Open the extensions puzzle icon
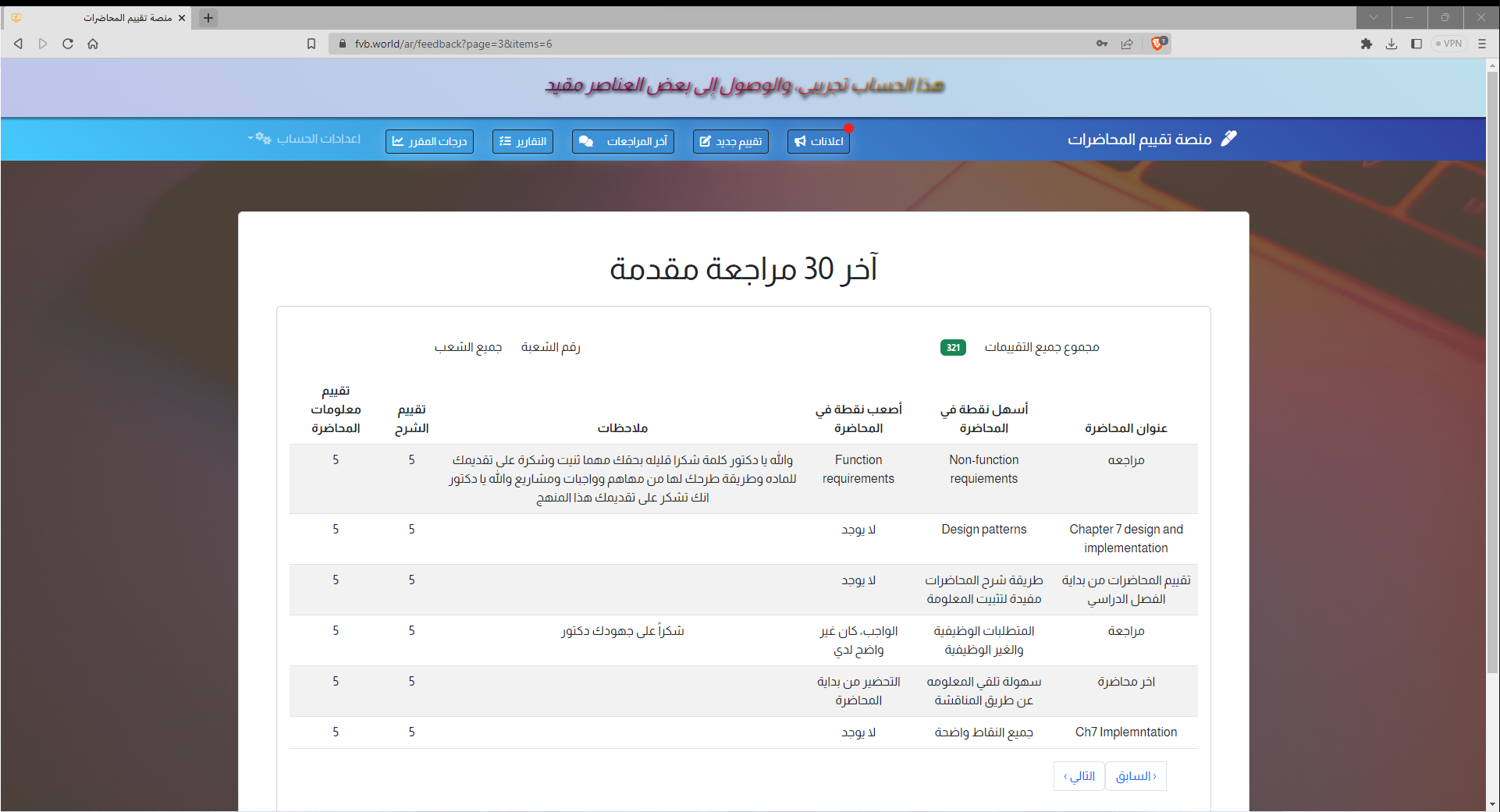The width and height of the screenshot is (1500, 812). point(1366,44)
